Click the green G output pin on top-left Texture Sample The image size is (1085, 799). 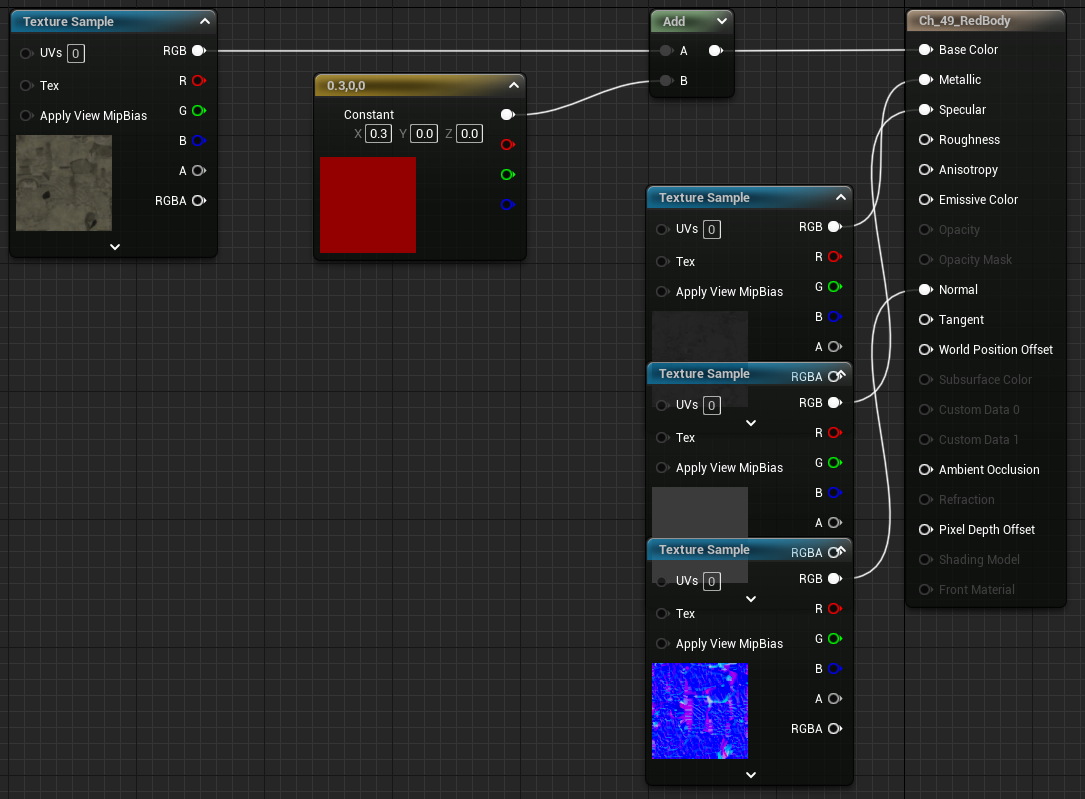click(x=199, y=111)
